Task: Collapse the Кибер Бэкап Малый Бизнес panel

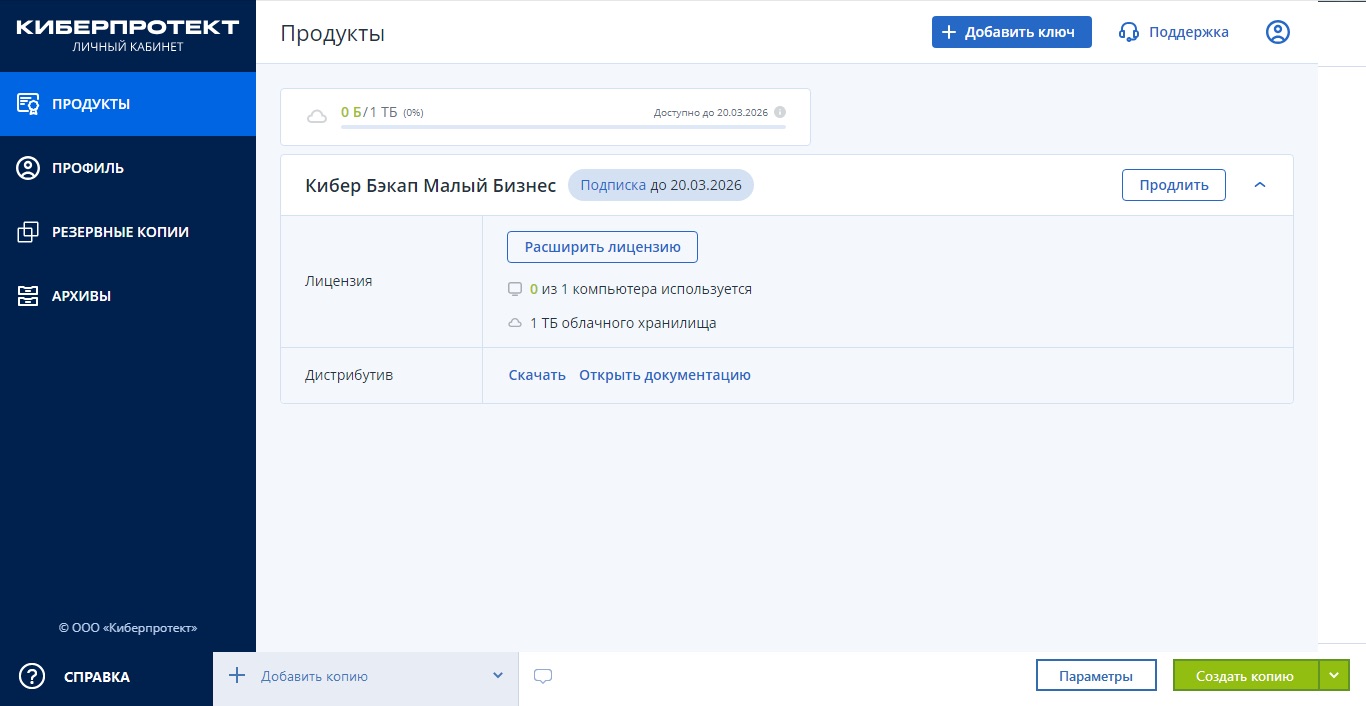Action: 1260,185
